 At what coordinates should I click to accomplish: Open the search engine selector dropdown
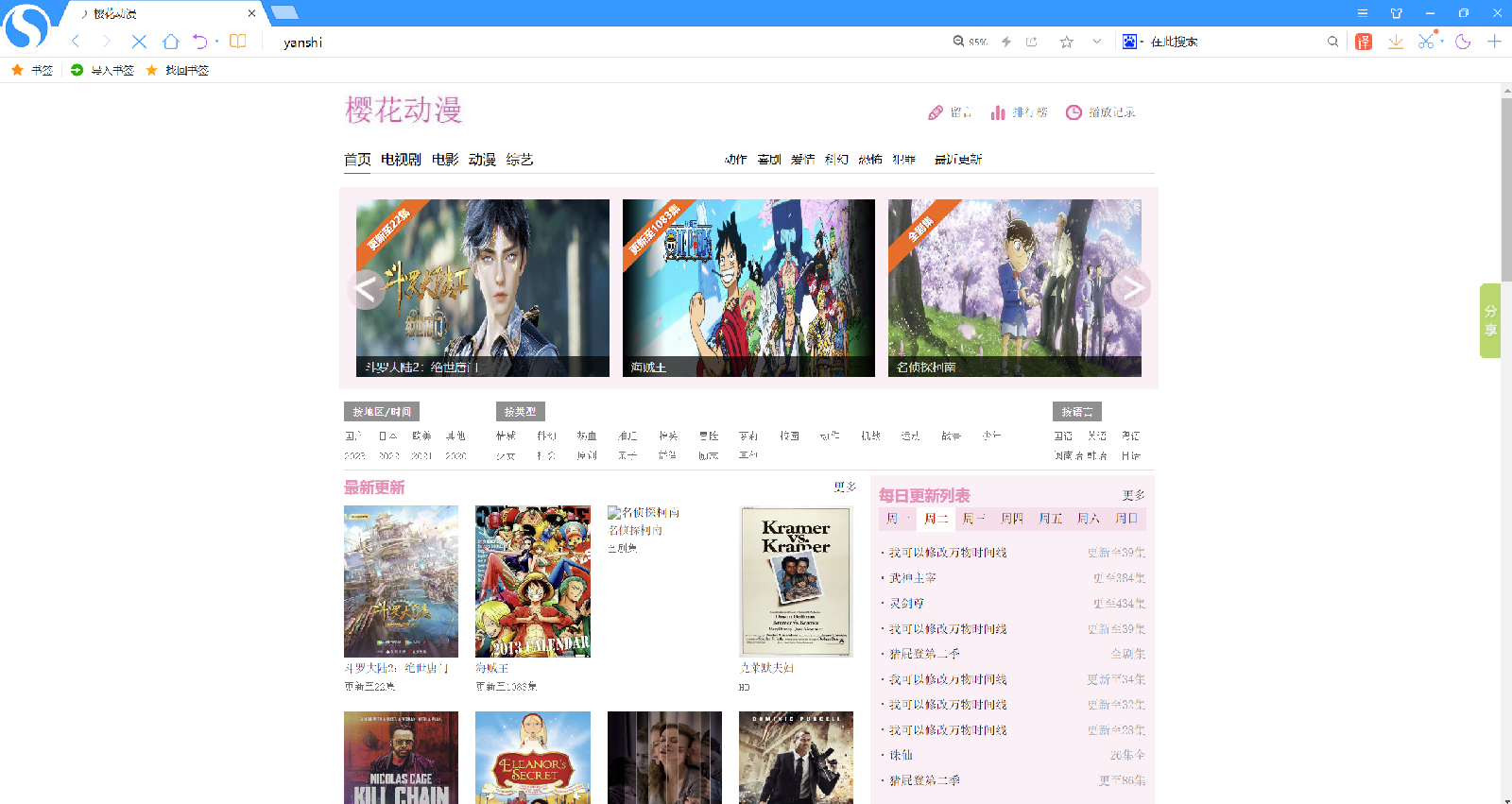pos(1132,42)
